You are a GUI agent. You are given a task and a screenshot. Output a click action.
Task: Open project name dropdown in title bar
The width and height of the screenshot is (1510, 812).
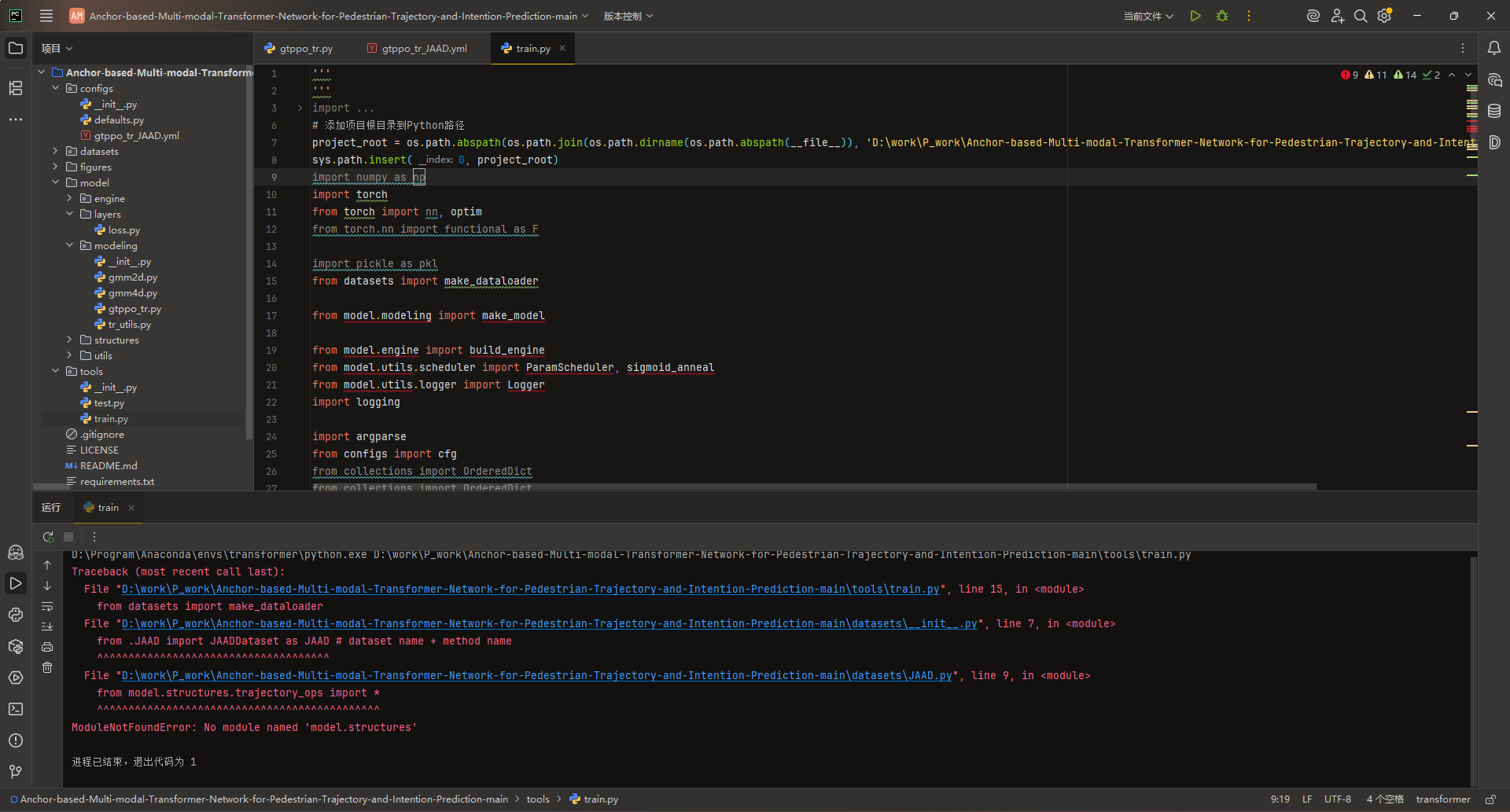point(329,16)
